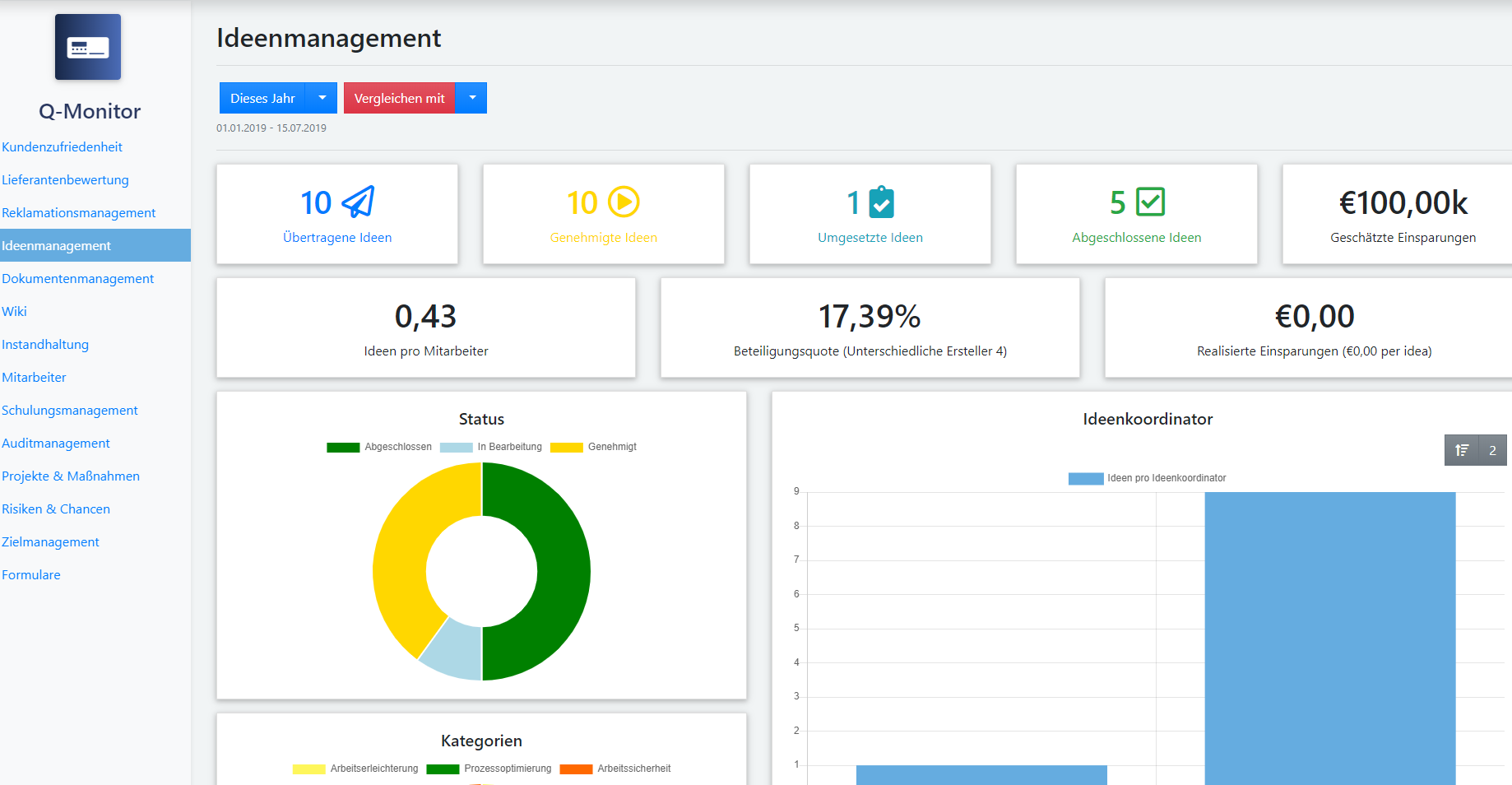Open the Vergleichen mit dropdown arrow
The height and width of the screenshot is (785, 1512).
coord(472,98)
